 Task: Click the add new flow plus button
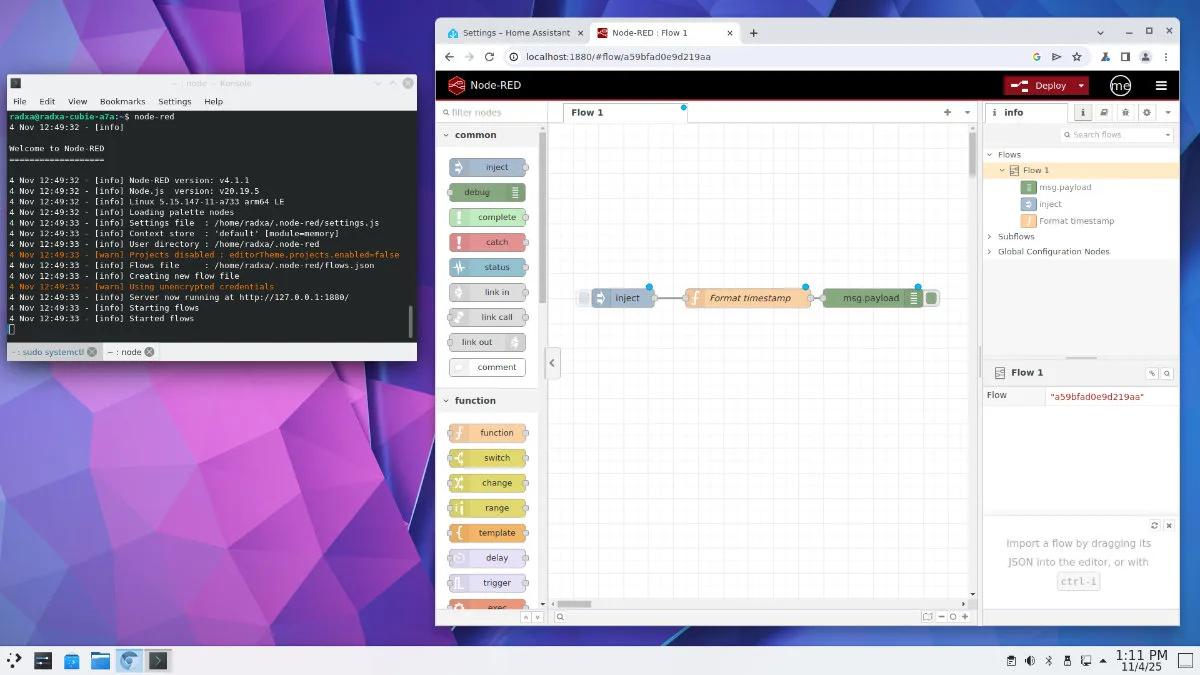pyautogui.click(x=947, y=113)
